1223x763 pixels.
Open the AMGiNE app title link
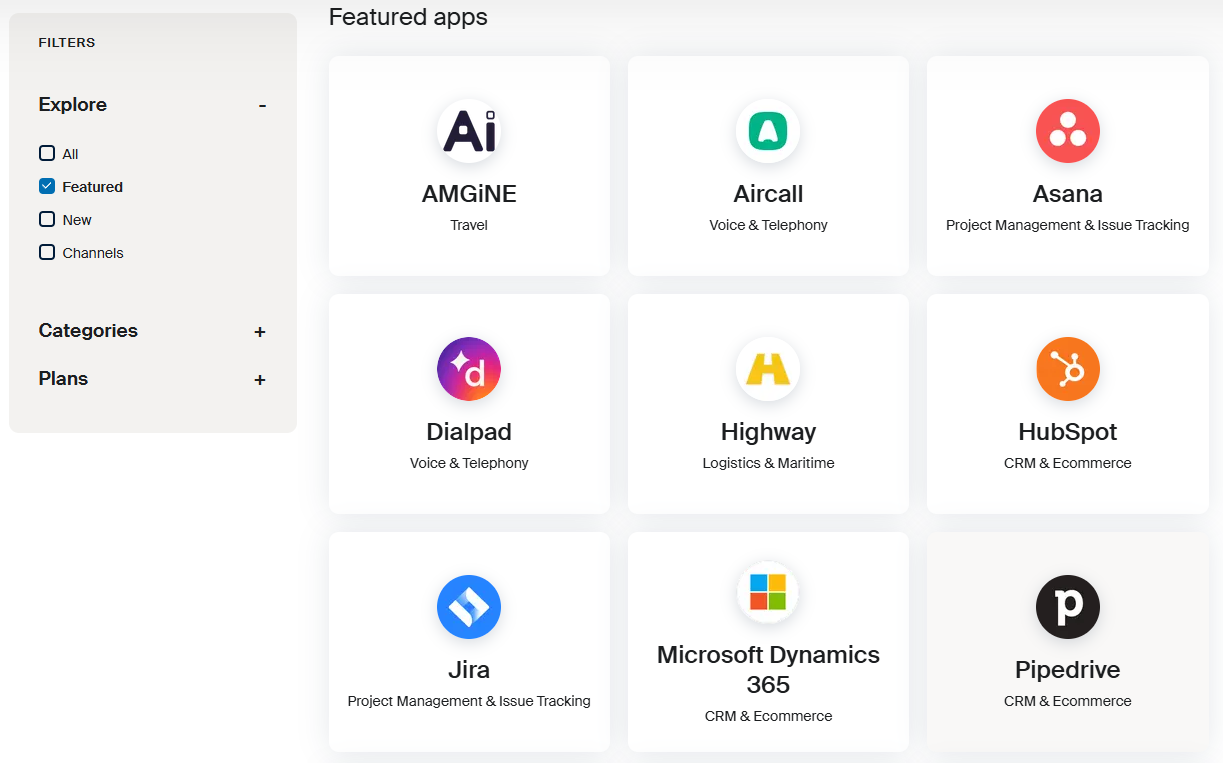pos(469,194)
